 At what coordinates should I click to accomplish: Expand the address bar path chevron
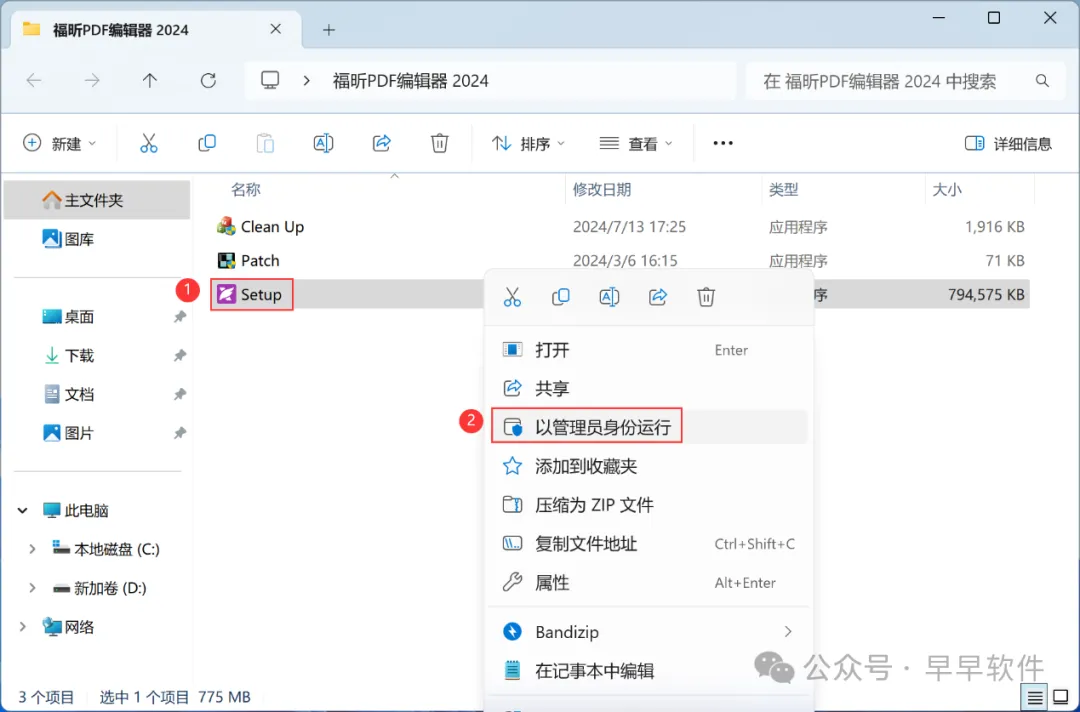point(307,81)
